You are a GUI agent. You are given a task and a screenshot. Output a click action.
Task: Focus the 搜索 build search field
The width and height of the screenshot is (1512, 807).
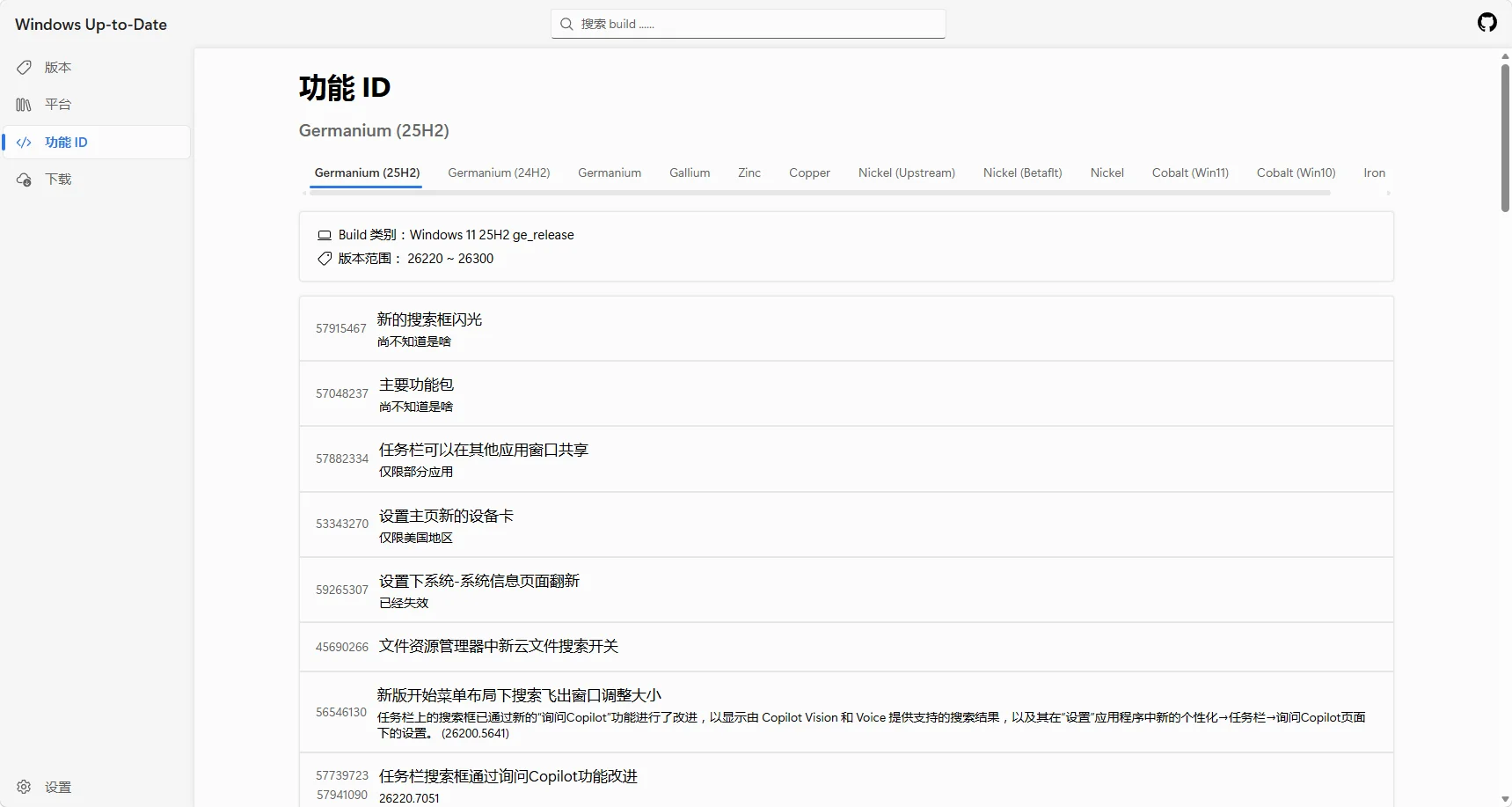pos(749,24)
